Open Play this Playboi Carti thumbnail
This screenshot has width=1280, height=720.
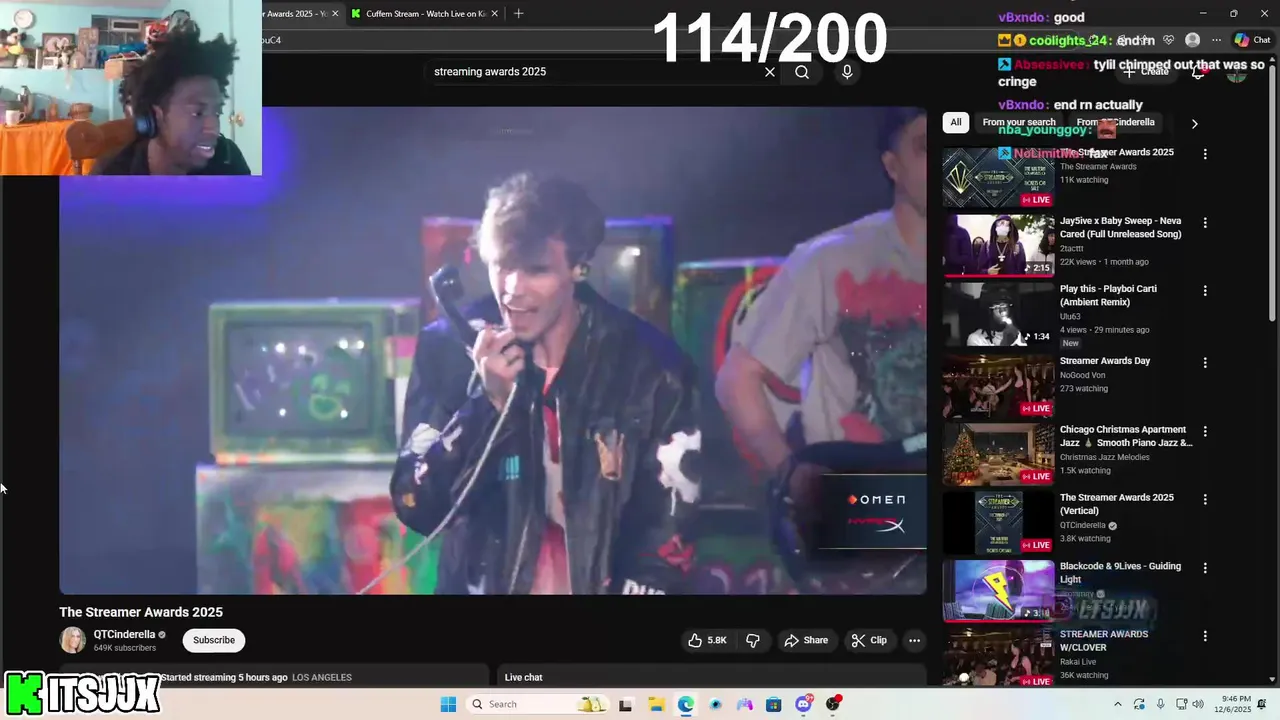coord(998,314)
